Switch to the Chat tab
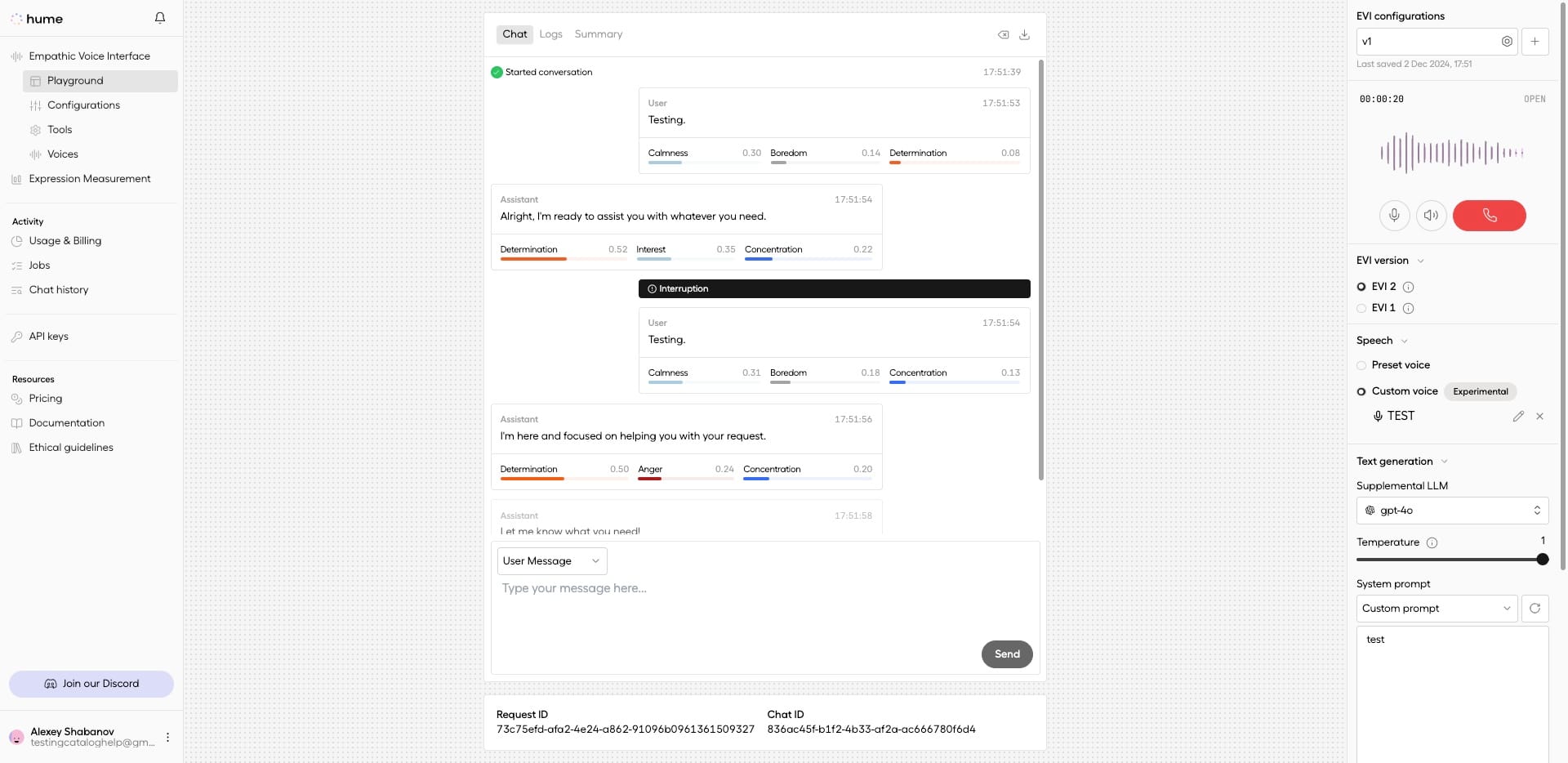 coord(514,34)
